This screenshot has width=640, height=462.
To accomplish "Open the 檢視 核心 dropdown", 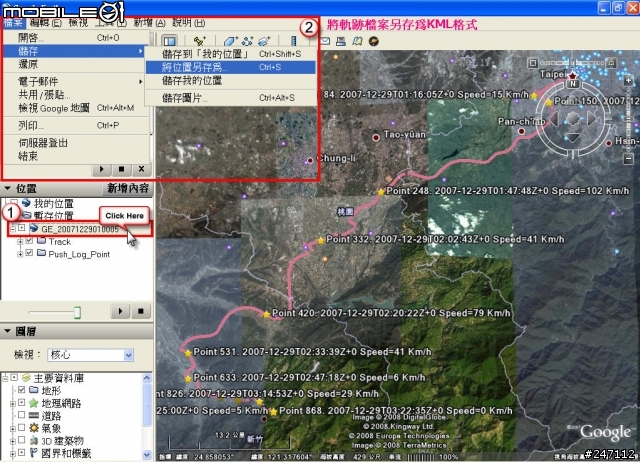I will point(90,355).
